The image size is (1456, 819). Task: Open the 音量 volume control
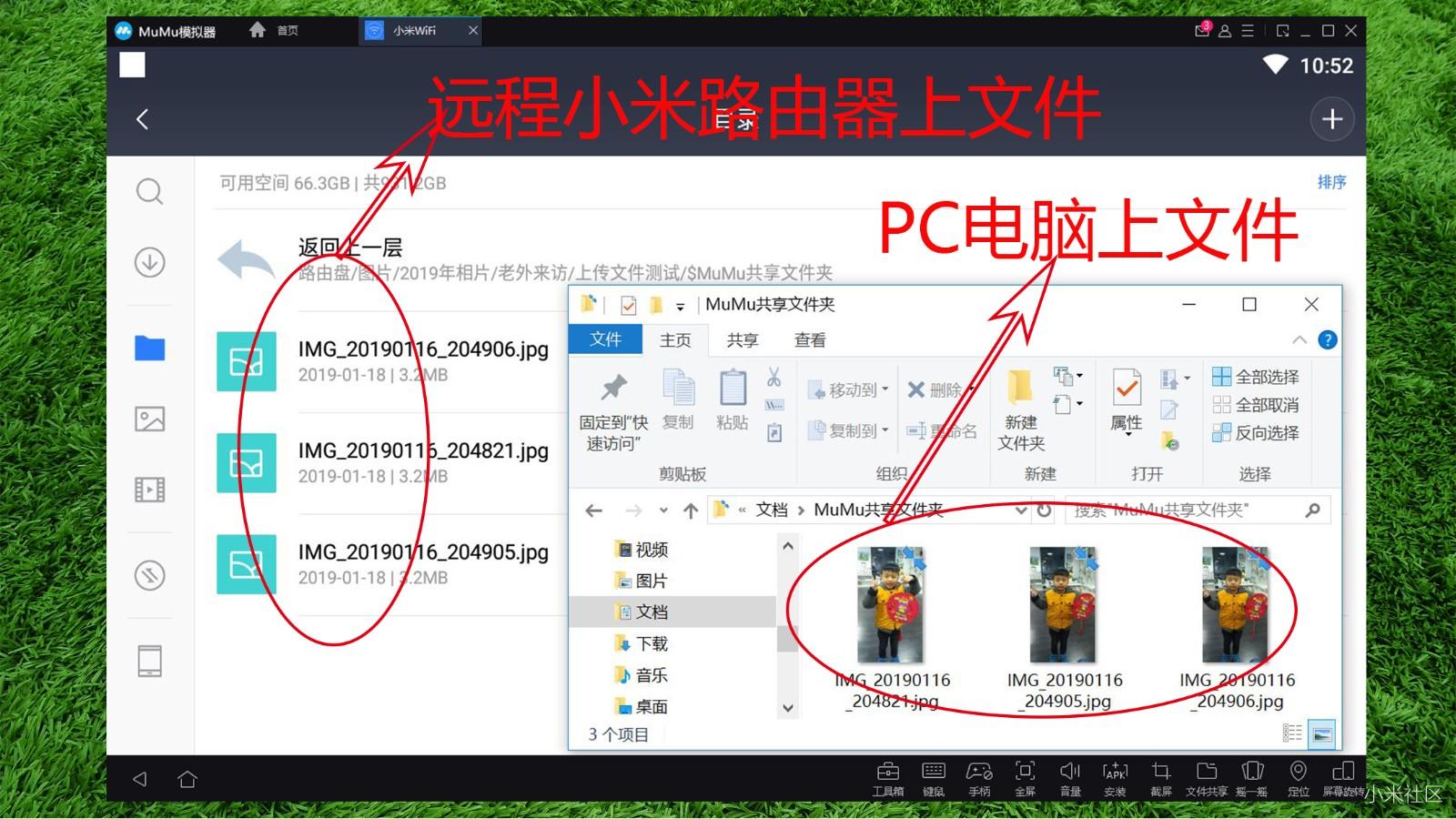[x=1070, y=778]
